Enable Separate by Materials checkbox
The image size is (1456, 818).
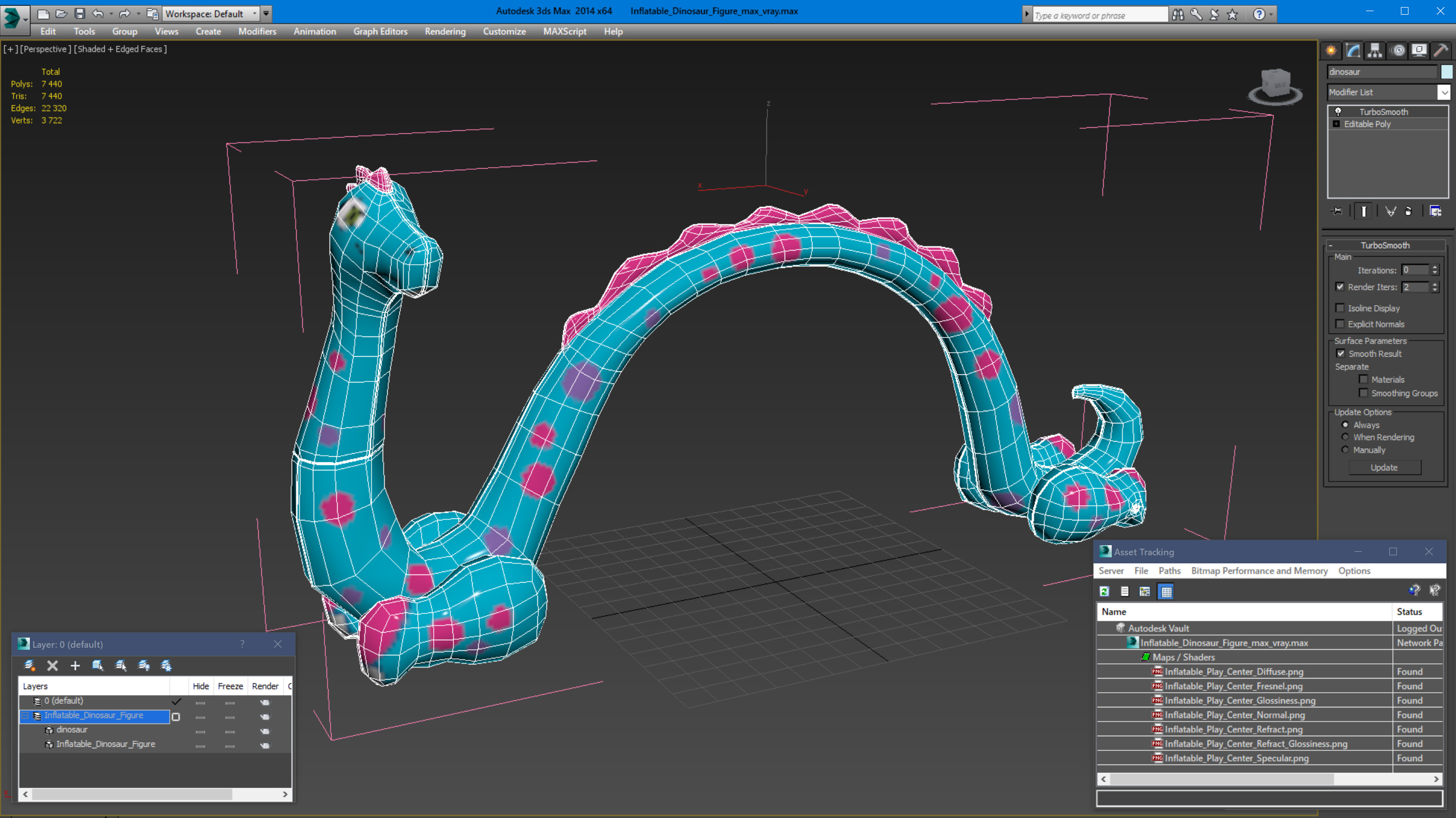tap(1363, 379)
